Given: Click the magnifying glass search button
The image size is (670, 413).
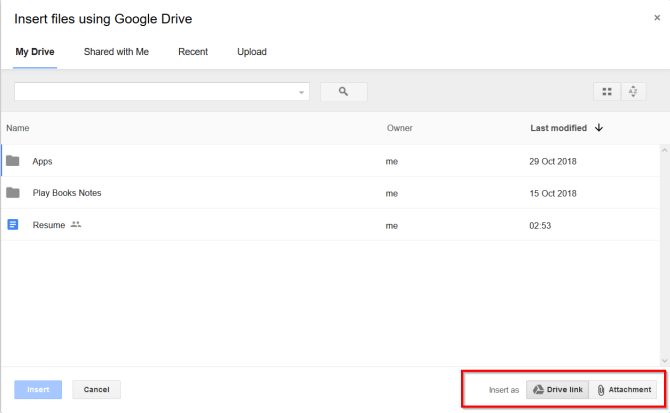Looking at the screenshot, I should tap(343, 91).
